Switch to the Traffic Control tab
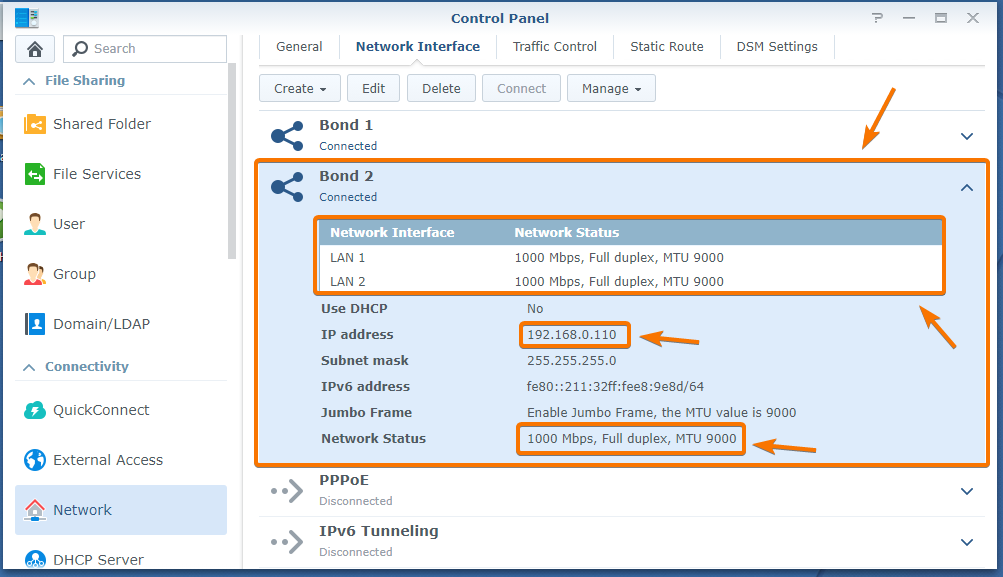This screenshot has height=577, width=1003. point(555,47)
